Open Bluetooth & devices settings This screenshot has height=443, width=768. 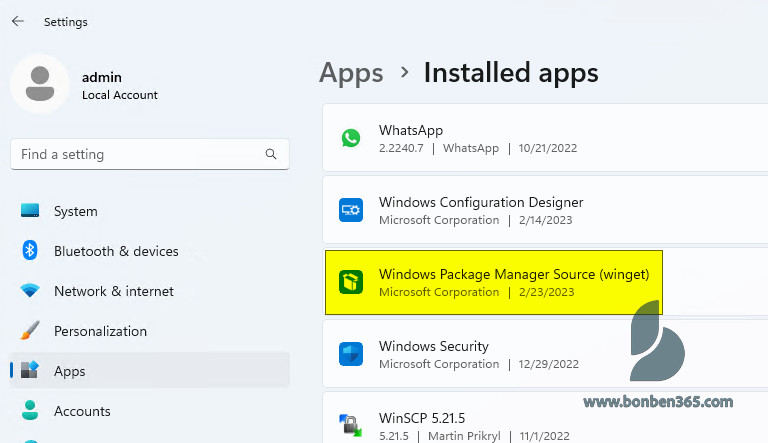tap(116, 251)
